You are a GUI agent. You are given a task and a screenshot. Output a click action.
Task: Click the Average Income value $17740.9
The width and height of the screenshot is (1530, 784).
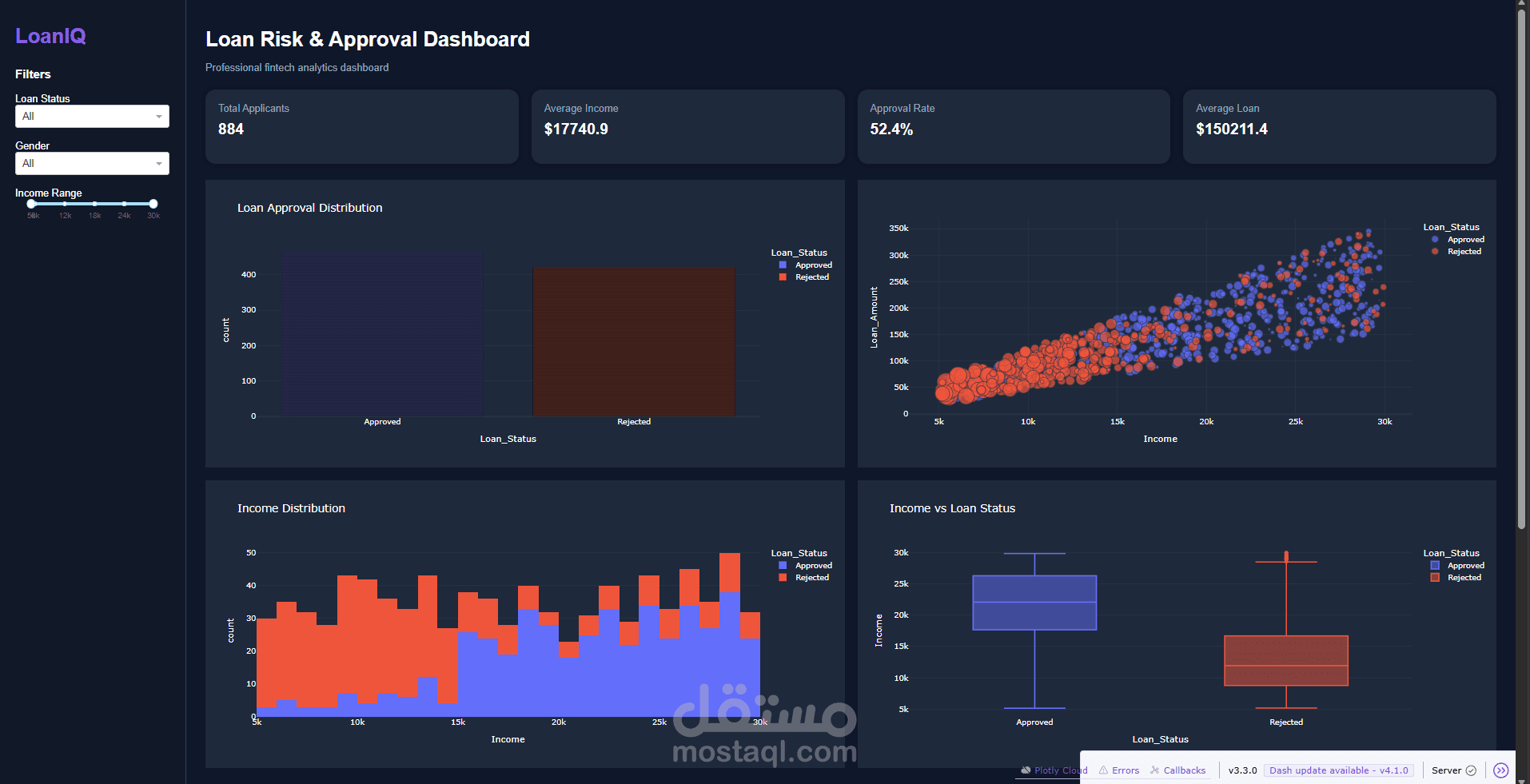pos(576,129)
